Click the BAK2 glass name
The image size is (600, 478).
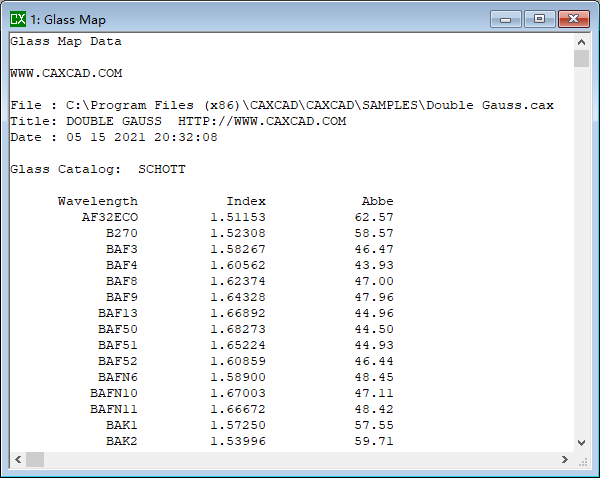[122, 441]
